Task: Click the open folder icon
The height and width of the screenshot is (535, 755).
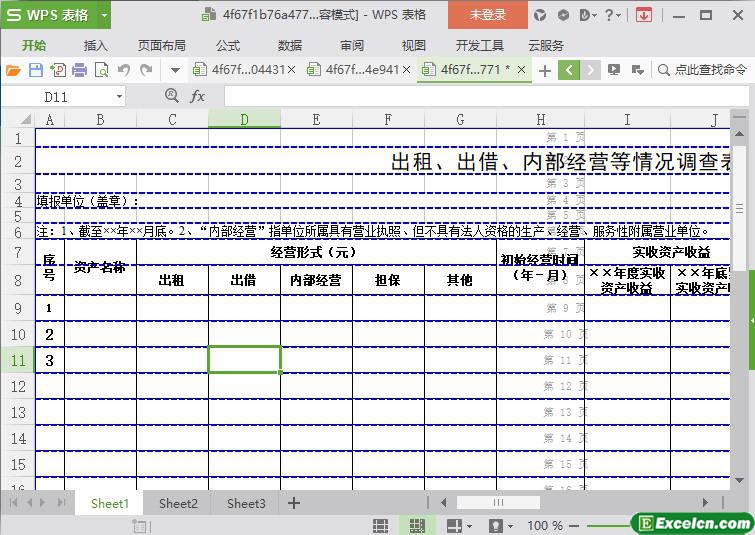Action: [13, 70]
